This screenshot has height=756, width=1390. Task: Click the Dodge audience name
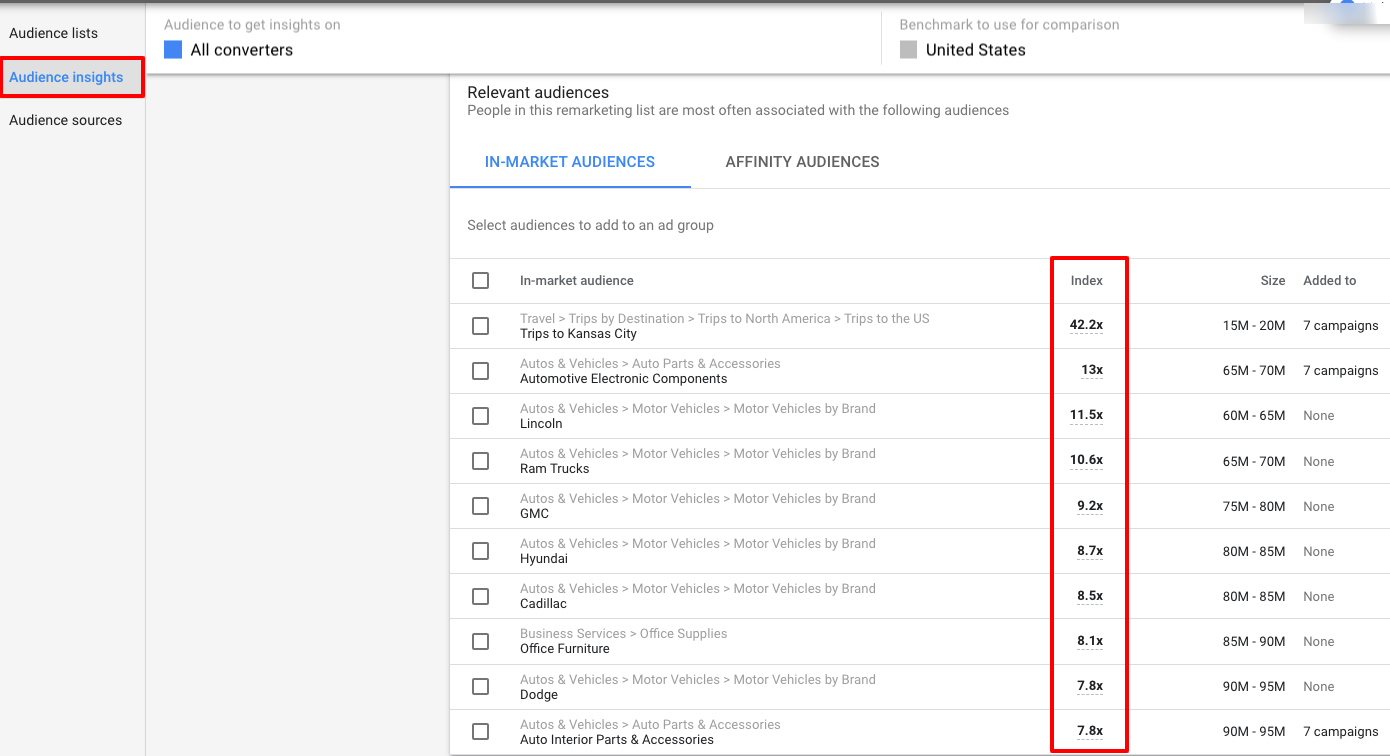click(539, 695)
